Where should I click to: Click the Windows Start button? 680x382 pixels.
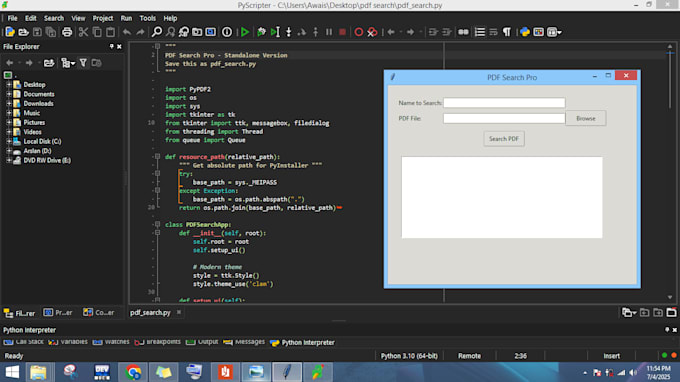12,372
